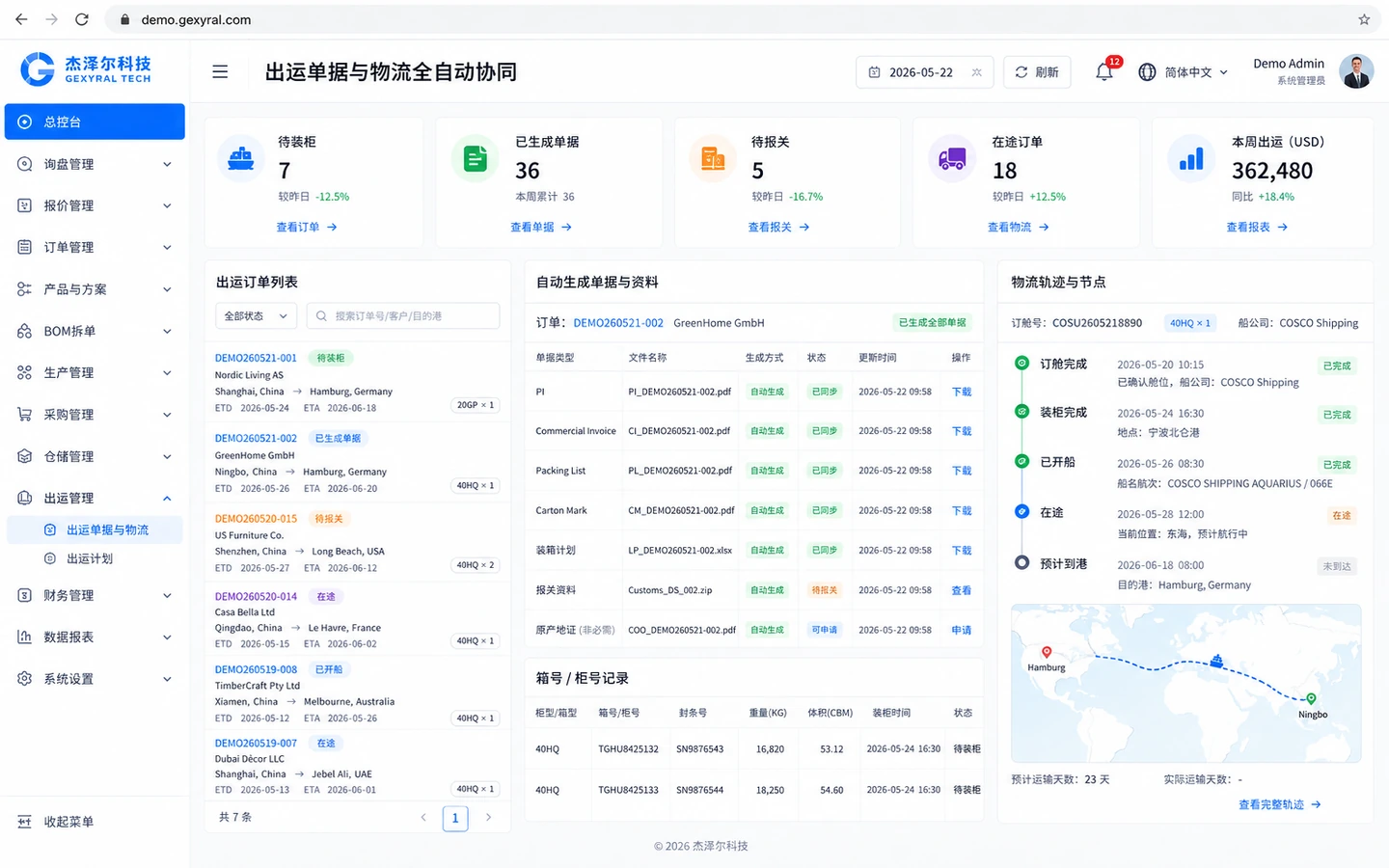1389x868 pixels.
Task: Open the 查看完整轨迹 link
Action: pos(1279,804)
